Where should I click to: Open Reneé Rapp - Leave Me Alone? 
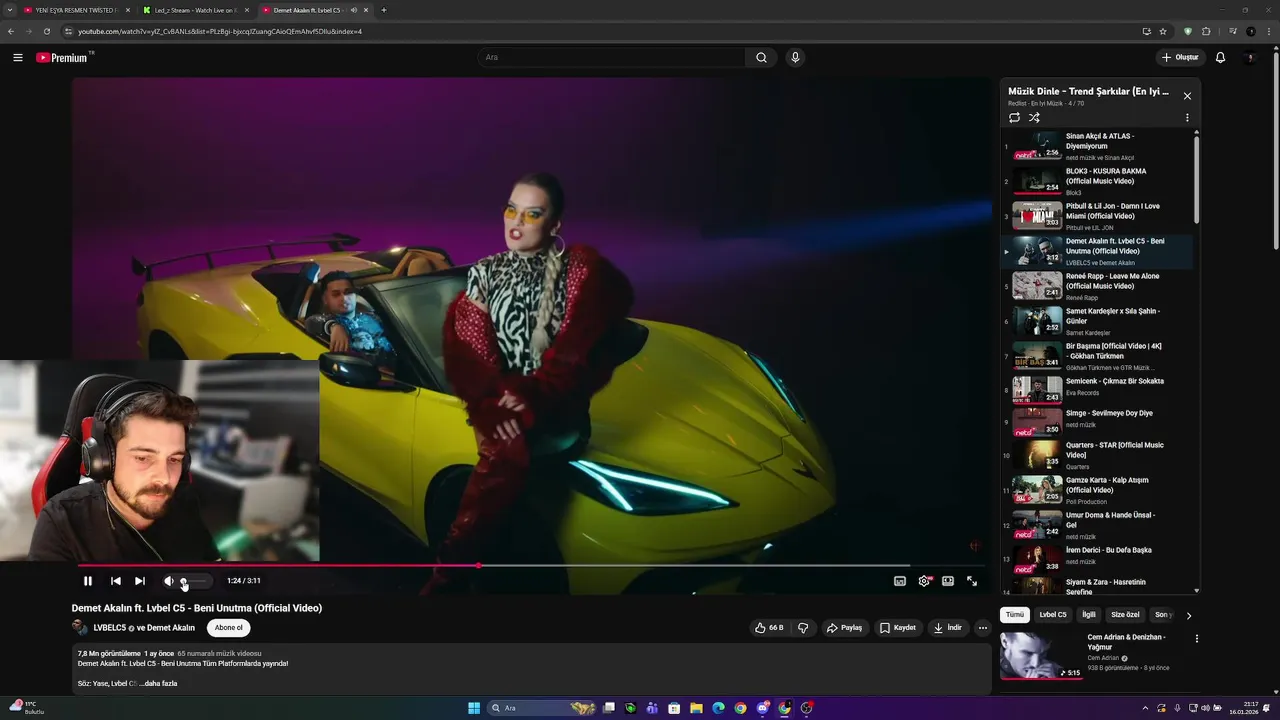pyautogui.click(x=1098, y=286)
